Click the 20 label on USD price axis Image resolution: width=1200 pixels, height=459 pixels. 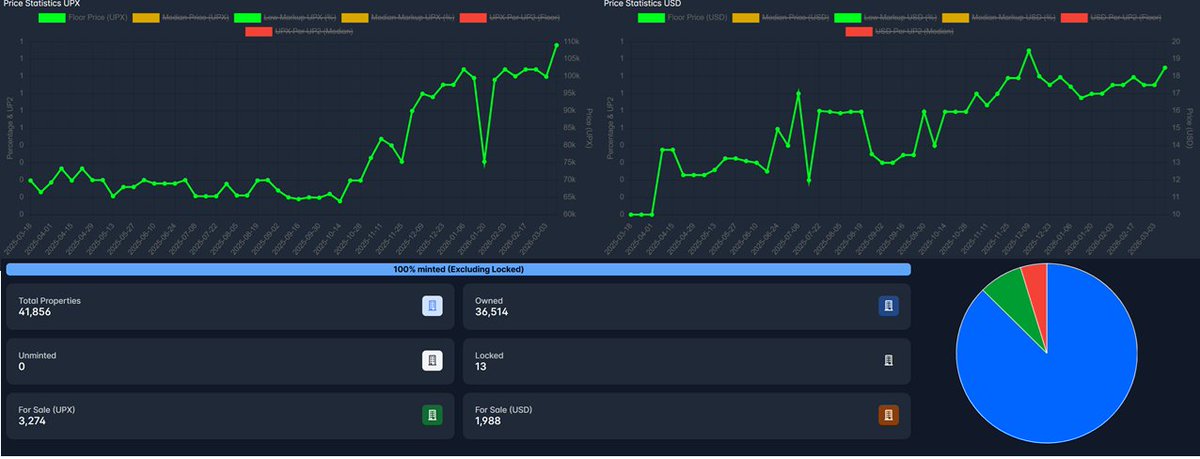pyautogui.click(x=1177, y=41)
